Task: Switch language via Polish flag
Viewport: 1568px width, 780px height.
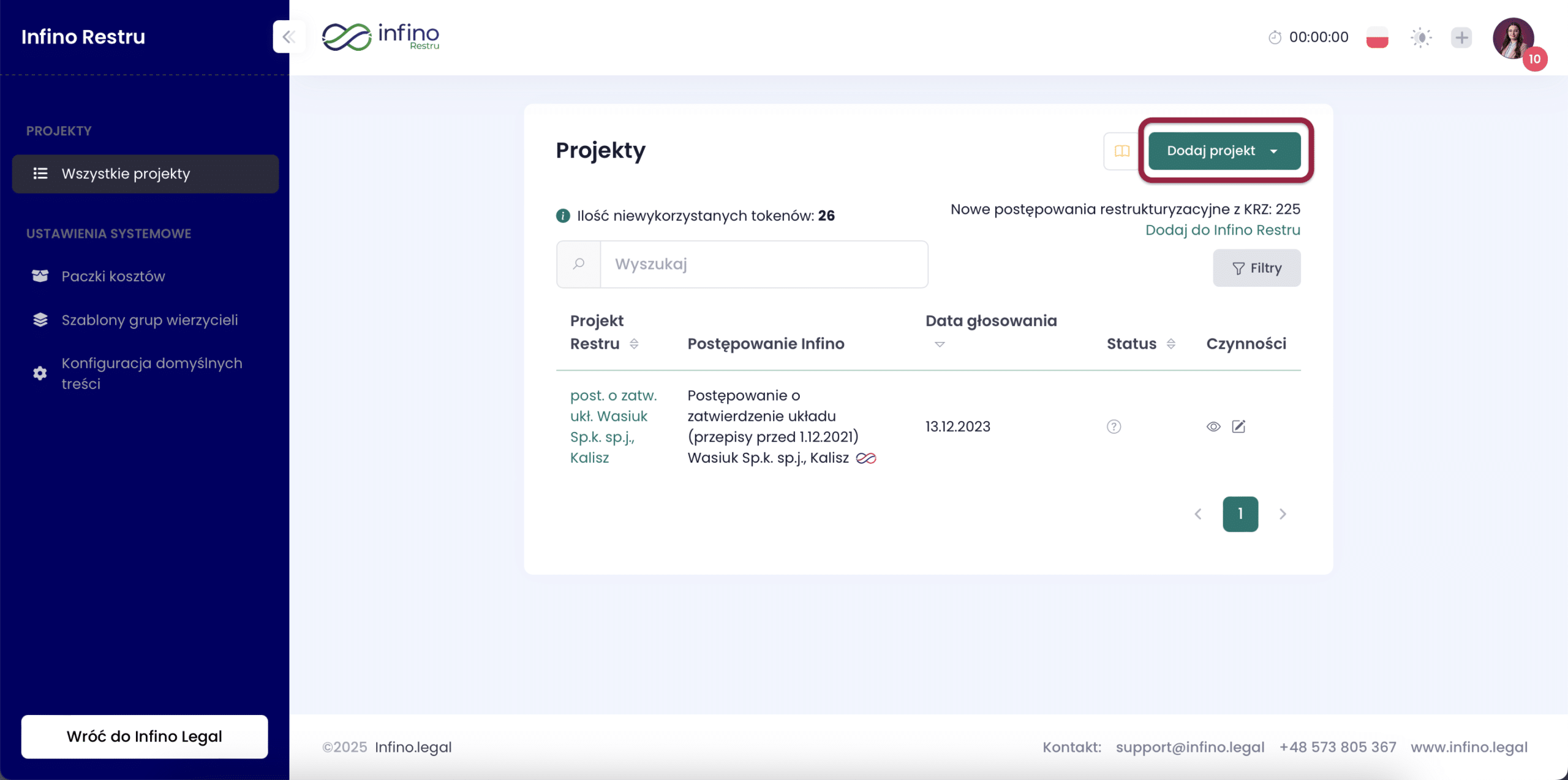Action: pyautogui.click(x=1377, y=37)
